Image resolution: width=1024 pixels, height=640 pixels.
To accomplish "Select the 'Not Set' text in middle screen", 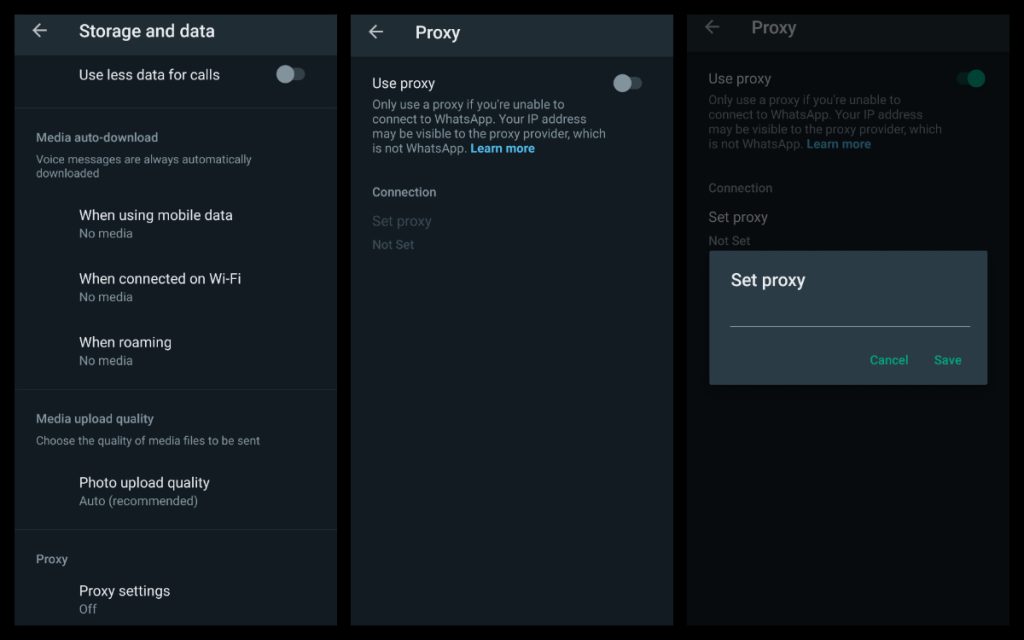I will pos(393,245).
